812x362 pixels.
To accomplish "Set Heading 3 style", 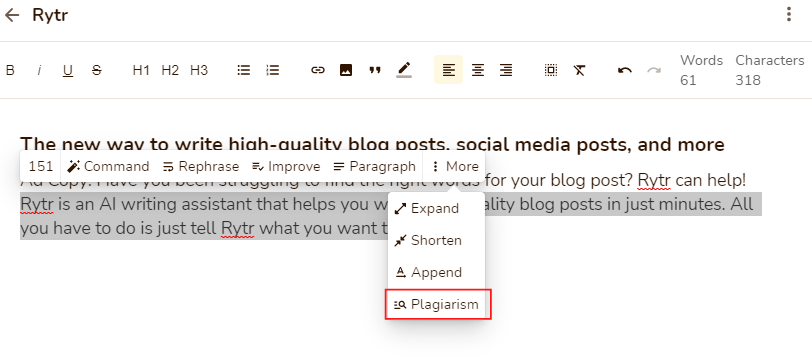I will coord(199,70).
